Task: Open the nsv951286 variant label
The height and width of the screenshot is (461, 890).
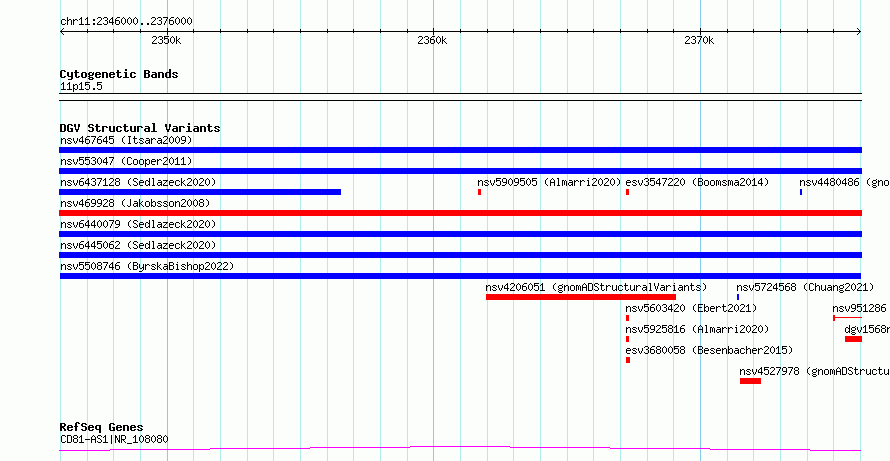Action: click(x=859, y=308)
